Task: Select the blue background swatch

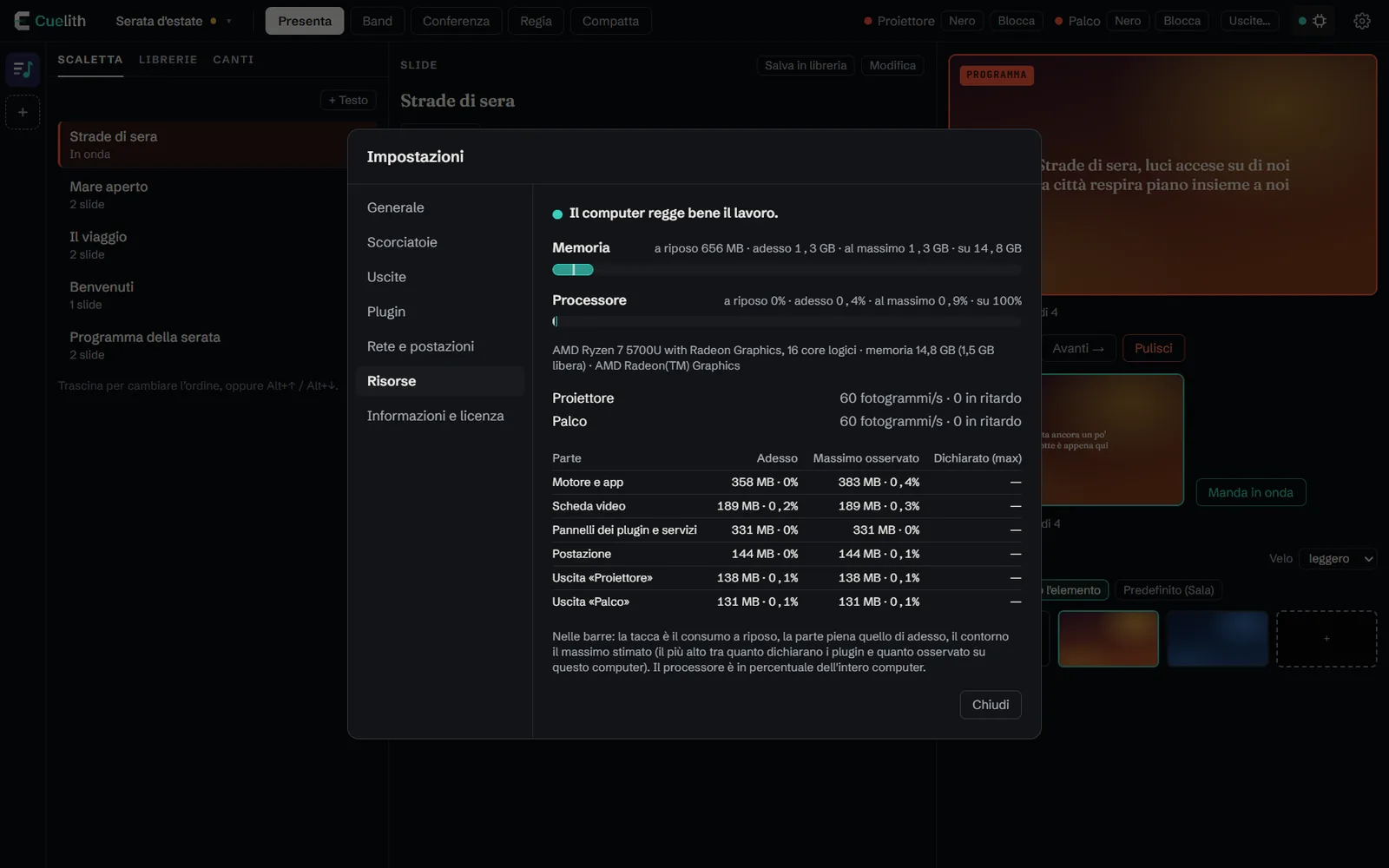Action: (x=1217, y=639)
